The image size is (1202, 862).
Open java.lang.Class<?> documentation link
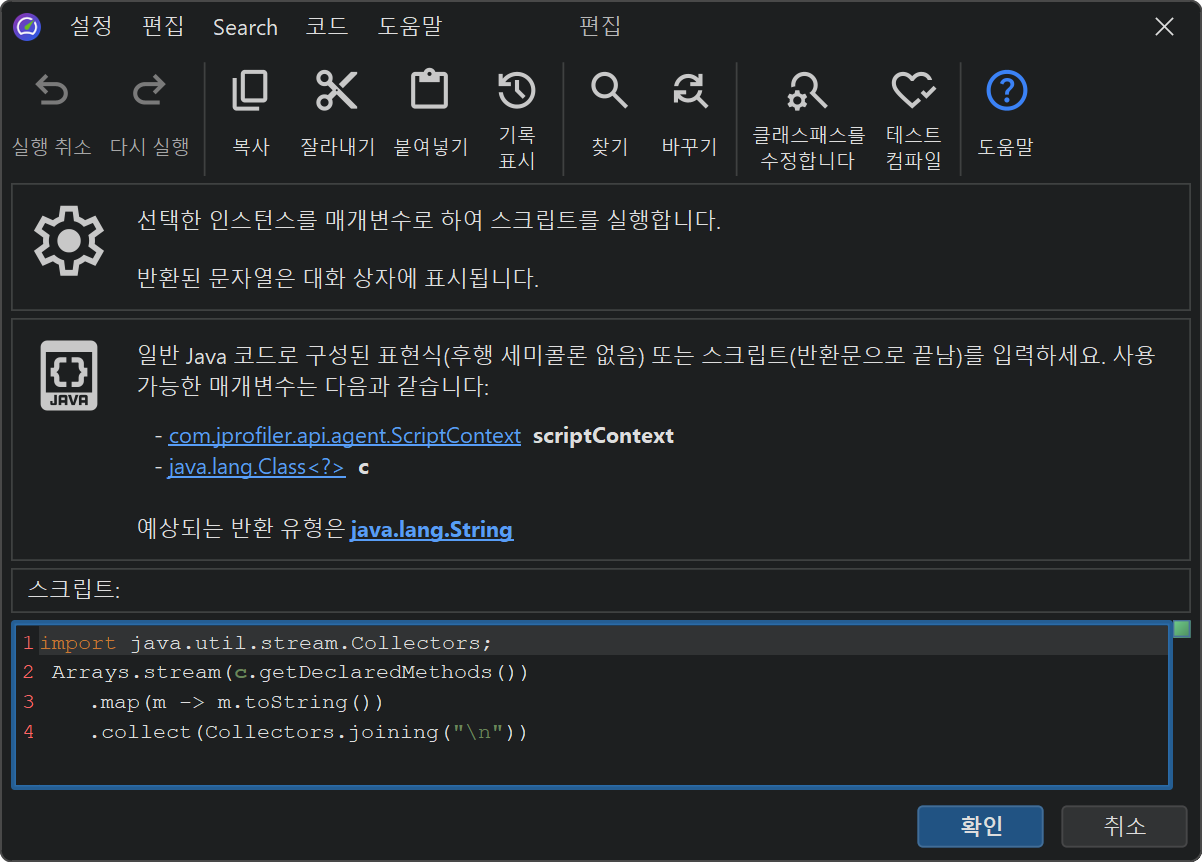click(x=257, y=467)
